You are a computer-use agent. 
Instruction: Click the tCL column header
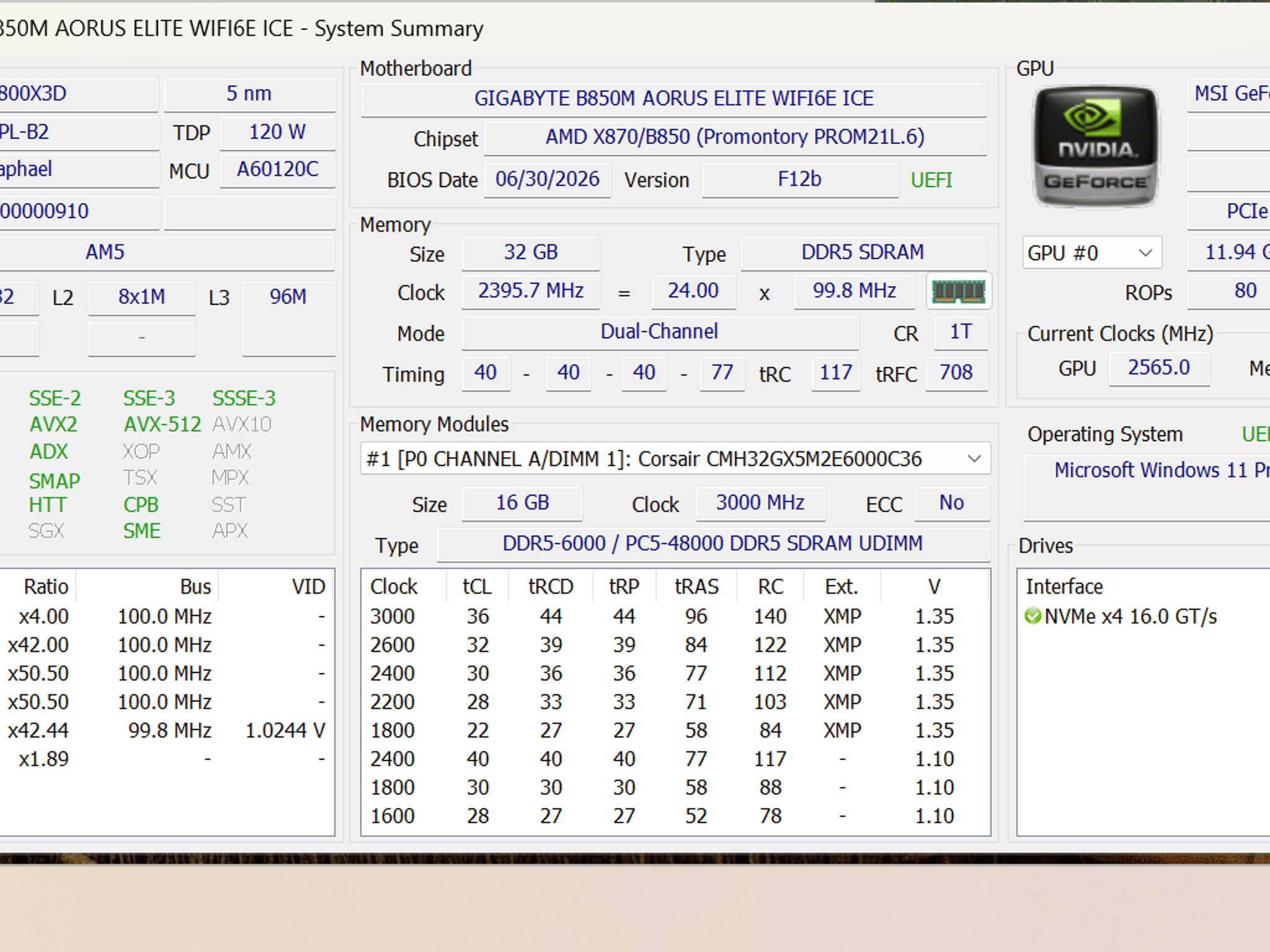coord(477,586)
